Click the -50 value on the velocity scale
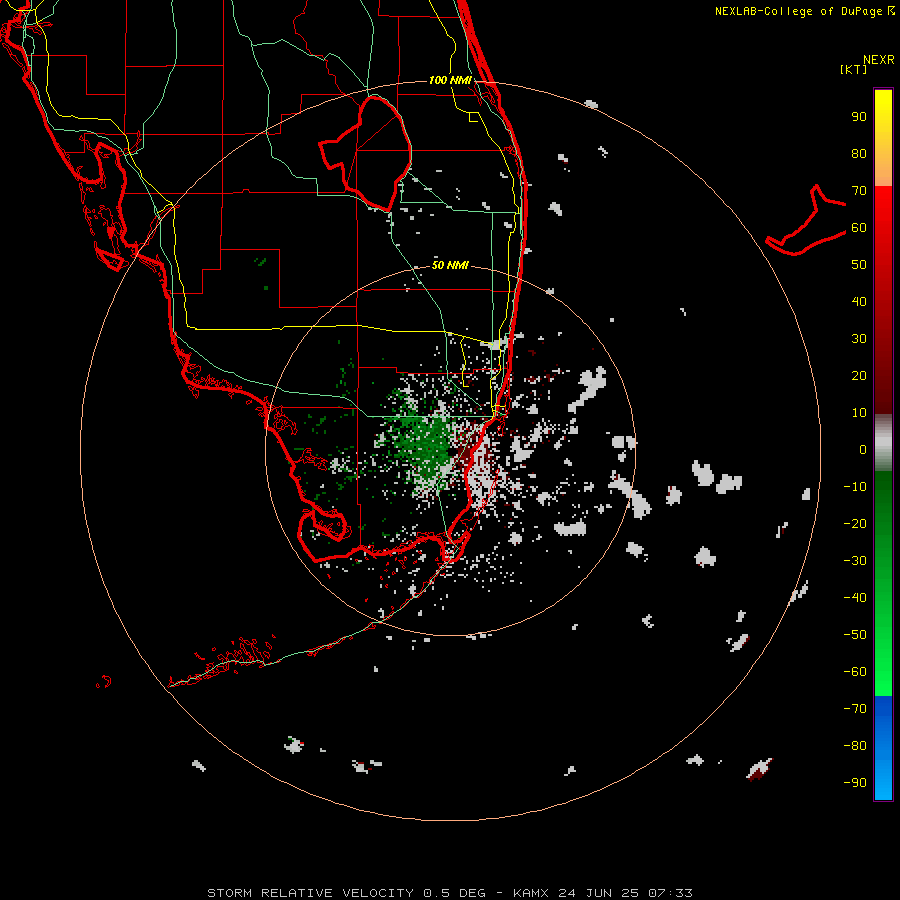 click(x=855, y=635)
